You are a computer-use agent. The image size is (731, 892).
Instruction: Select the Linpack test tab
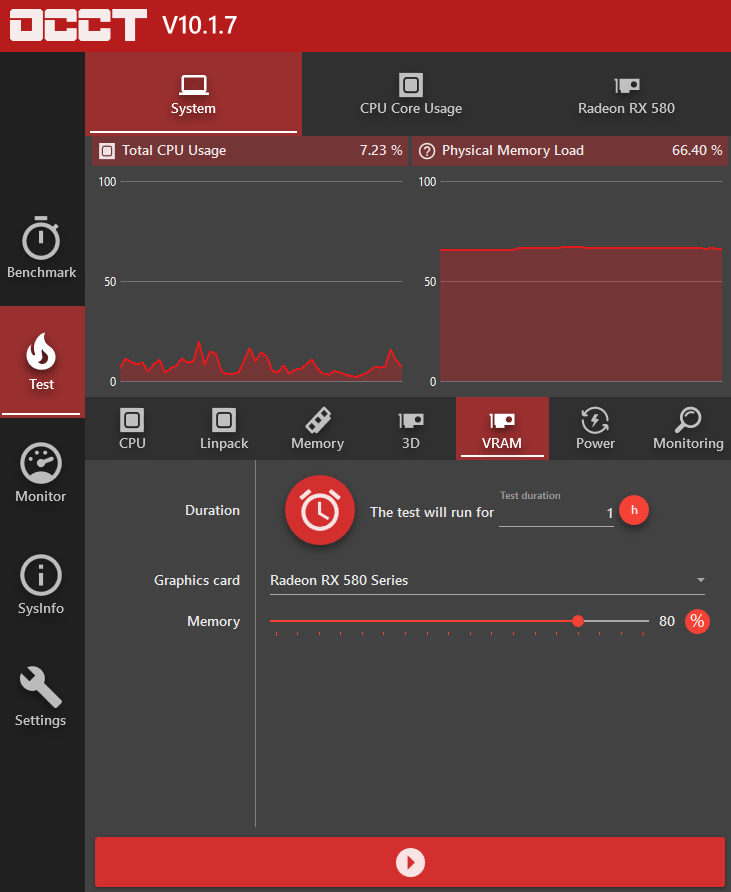tap(224, 428)
